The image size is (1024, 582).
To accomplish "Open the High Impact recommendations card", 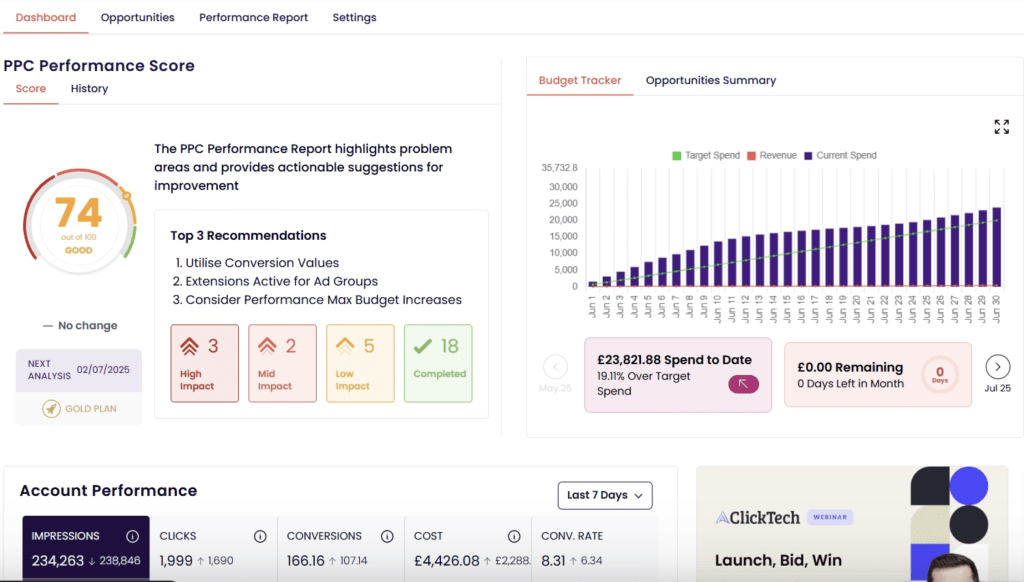I will 204,363.
